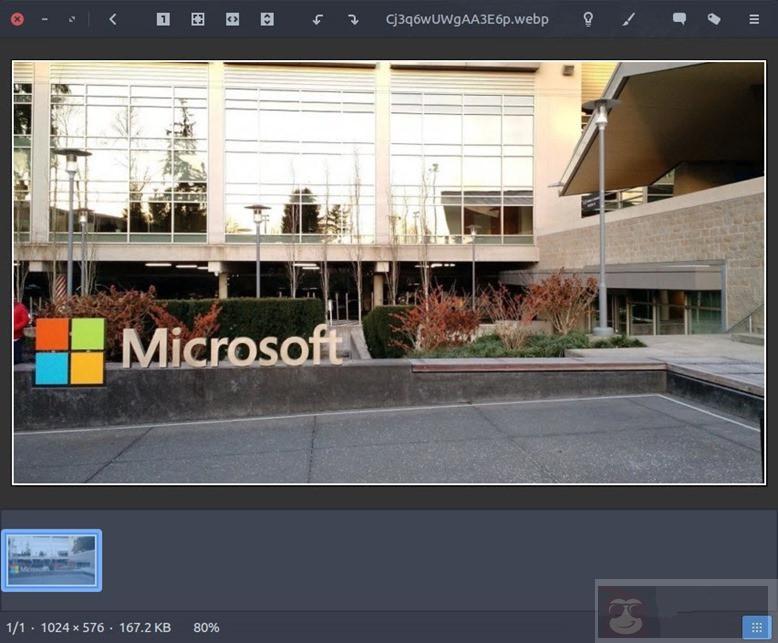Screen dimensions: 778x643
Task: Fit image to window width
Action: [x=232, y=19]
